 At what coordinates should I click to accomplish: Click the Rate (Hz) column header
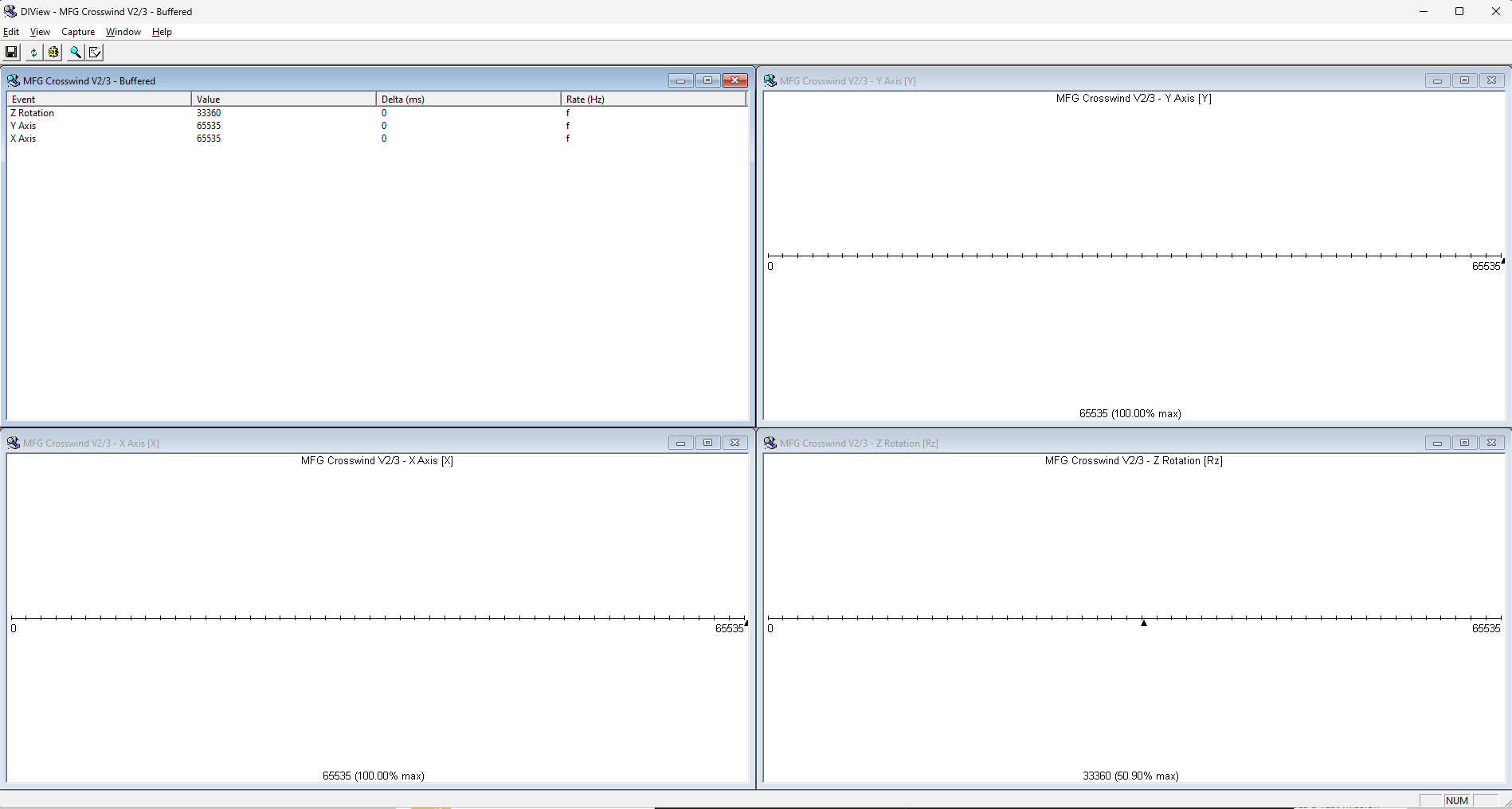point(653,99)
